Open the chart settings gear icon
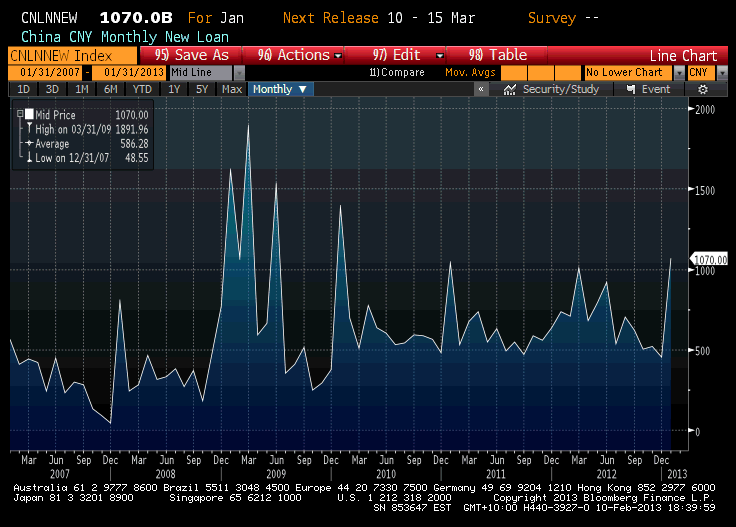736x527 pixels. coord(703,89)
